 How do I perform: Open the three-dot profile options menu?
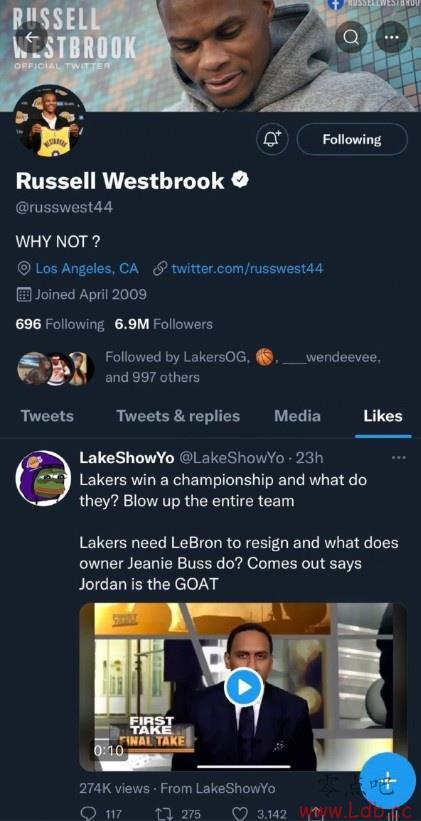(x=391, y=37)
